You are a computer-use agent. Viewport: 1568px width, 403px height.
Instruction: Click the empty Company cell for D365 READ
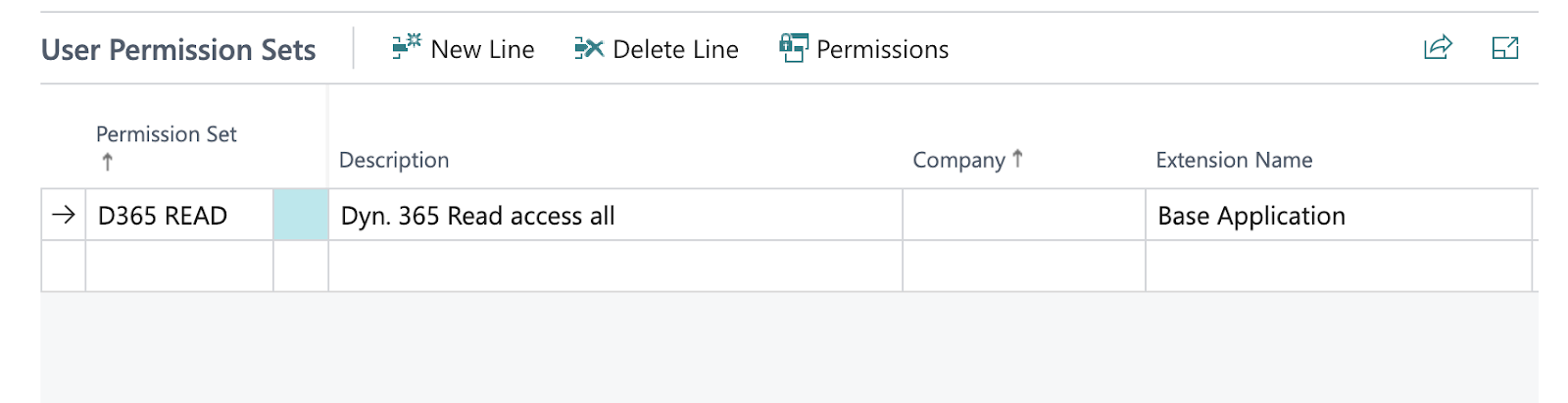pyautogui.click(x=1024, y=215)
